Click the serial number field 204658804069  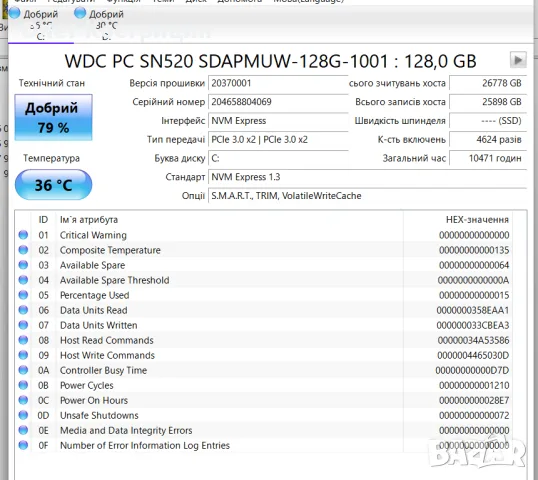(278, 102)
